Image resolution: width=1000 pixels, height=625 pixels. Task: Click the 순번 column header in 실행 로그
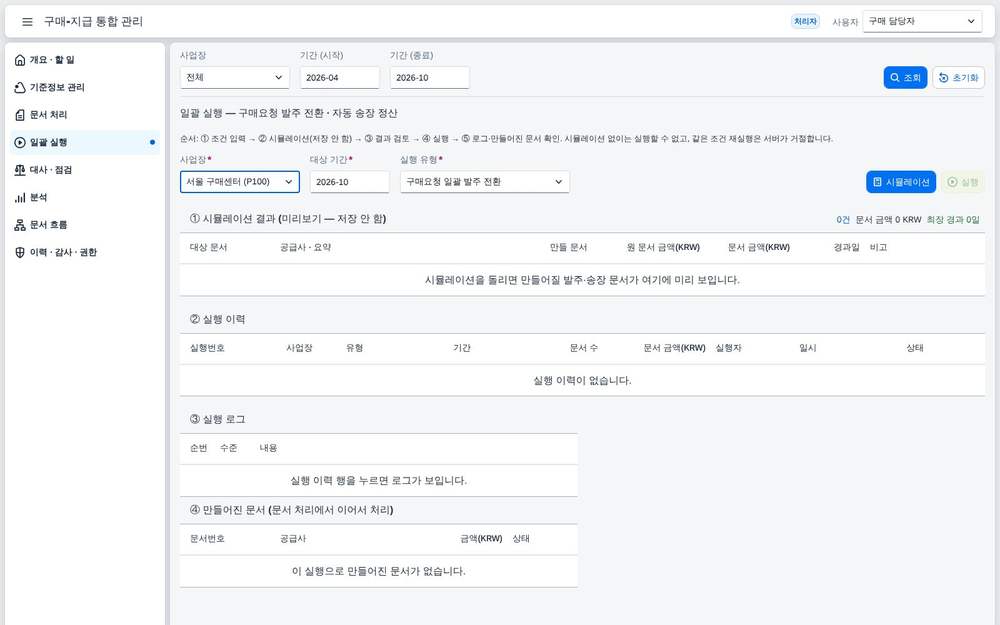tap(198, 448)
